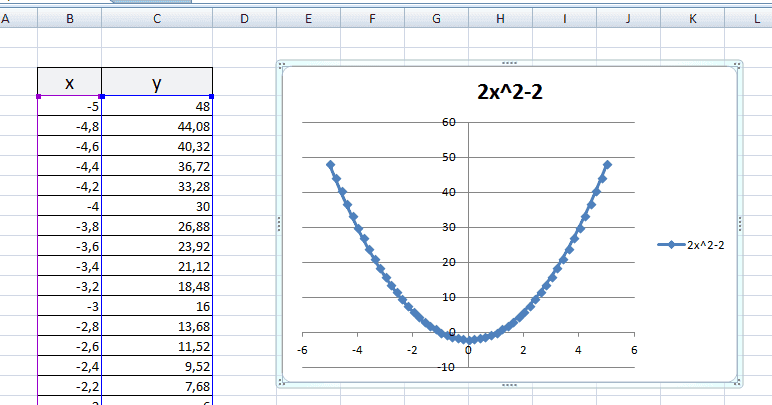Click the chart's left-middle resize handle
Image resolution: width=772 pixels, height=405 pixels.
[x=279, y=224]
